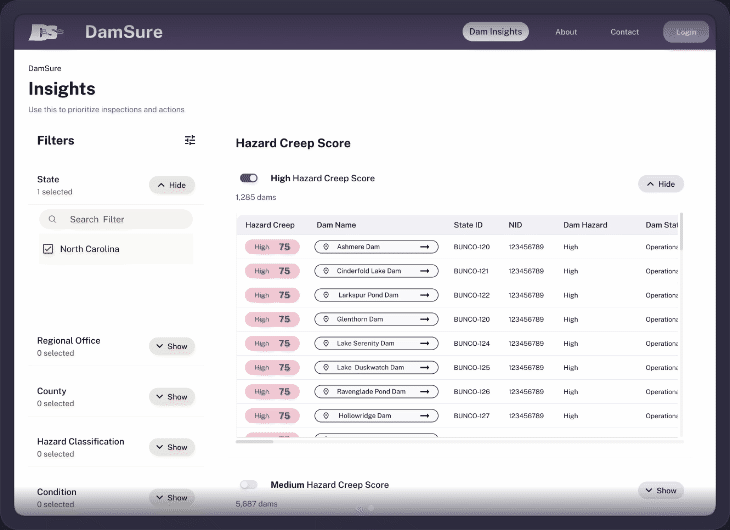Open the filter settings sliders icon

point(190,141)
